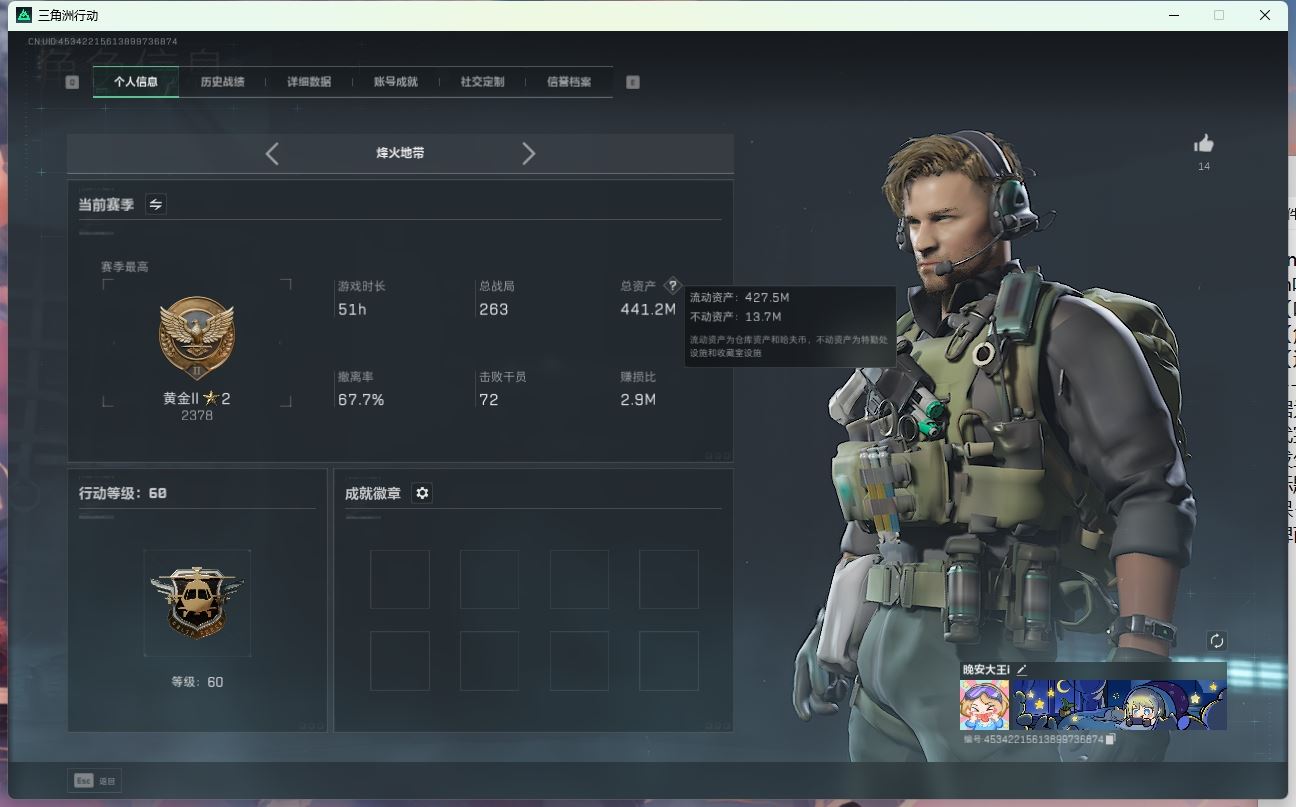Select the first empty achievement badge slot
Viewport: 1296px width, 807px height.
coord(400,579)
